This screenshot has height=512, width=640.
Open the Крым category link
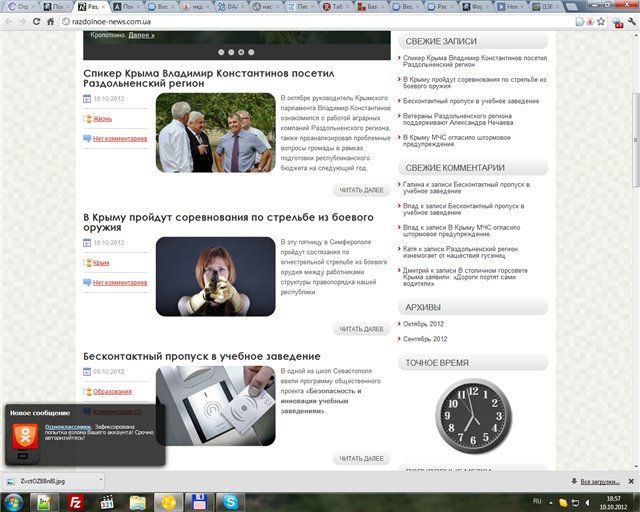click(x=101, y=263)
